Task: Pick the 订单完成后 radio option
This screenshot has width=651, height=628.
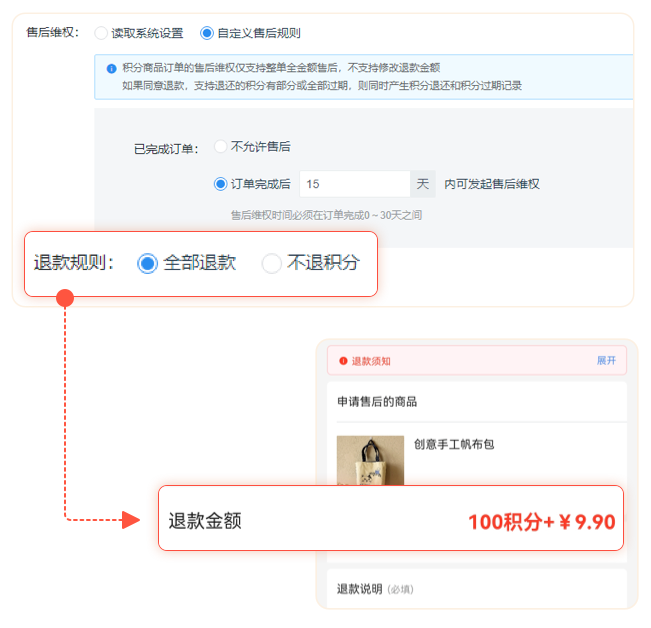Action: 221,184
